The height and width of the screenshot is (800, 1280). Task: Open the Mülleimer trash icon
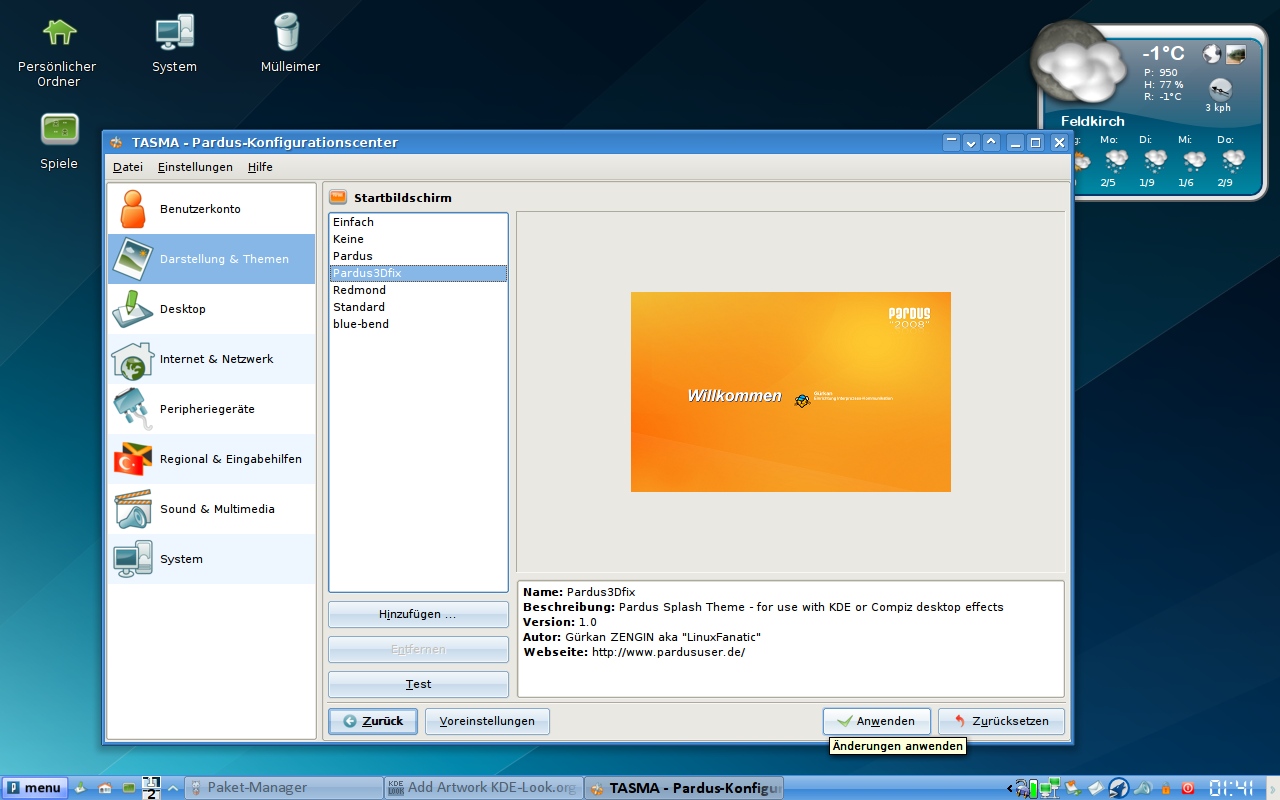[x=290, y=44]
